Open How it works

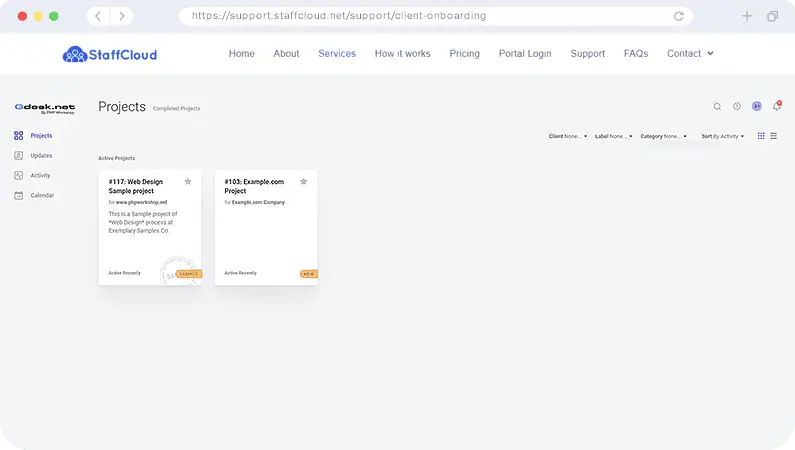point(403,54)
